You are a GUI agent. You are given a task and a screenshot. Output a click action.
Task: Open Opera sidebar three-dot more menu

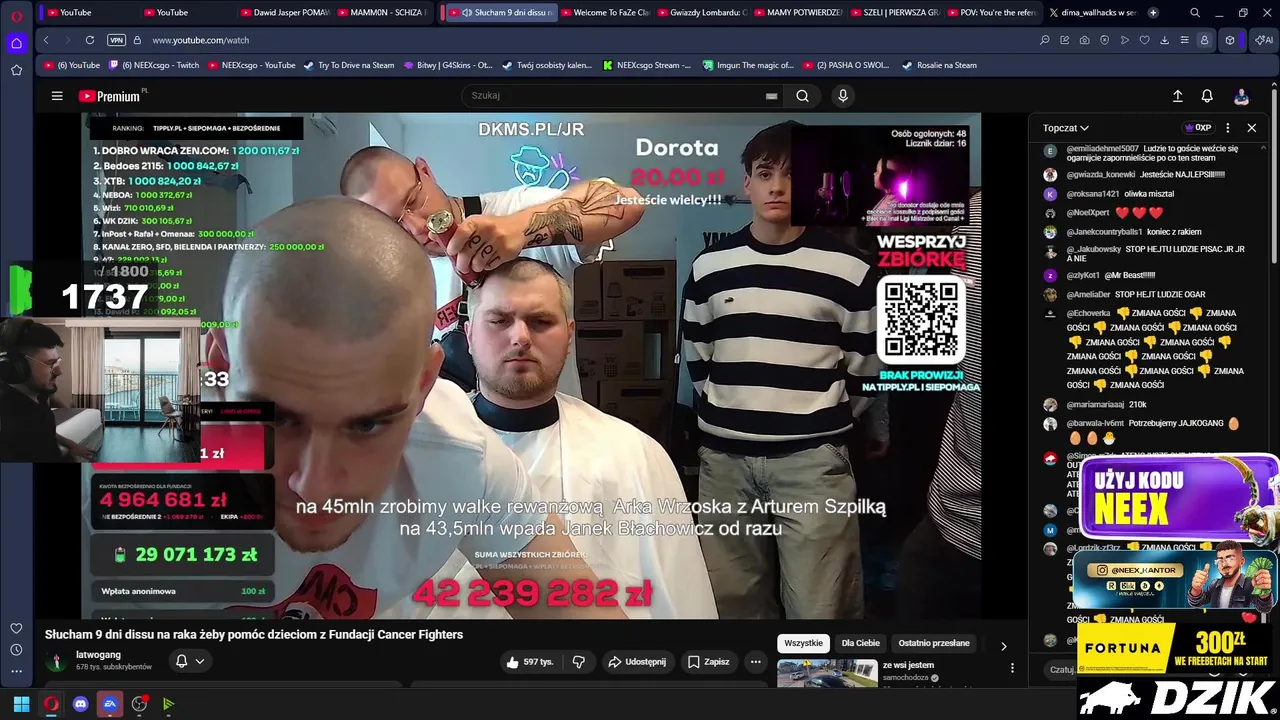click(x=16, y=672)
